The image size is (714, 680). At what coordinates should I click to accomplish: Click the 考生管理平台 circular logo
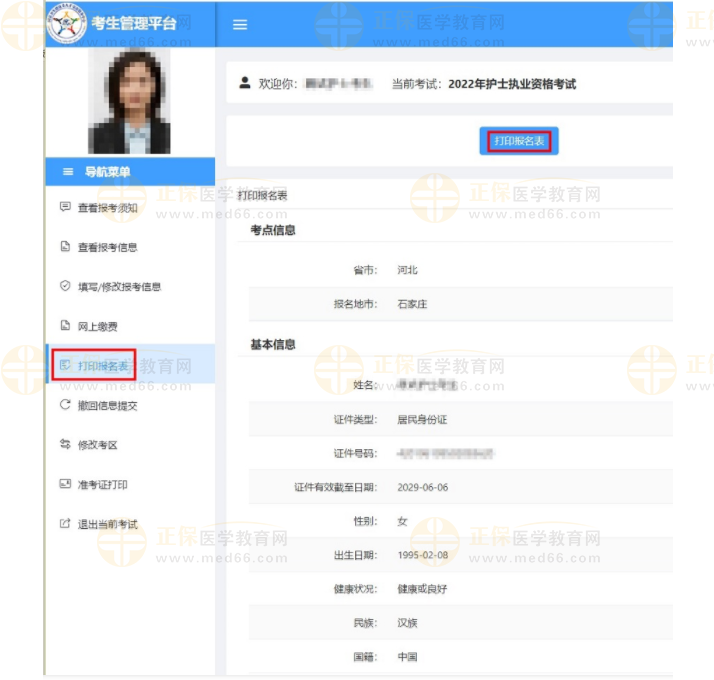(x=67, y=24)
